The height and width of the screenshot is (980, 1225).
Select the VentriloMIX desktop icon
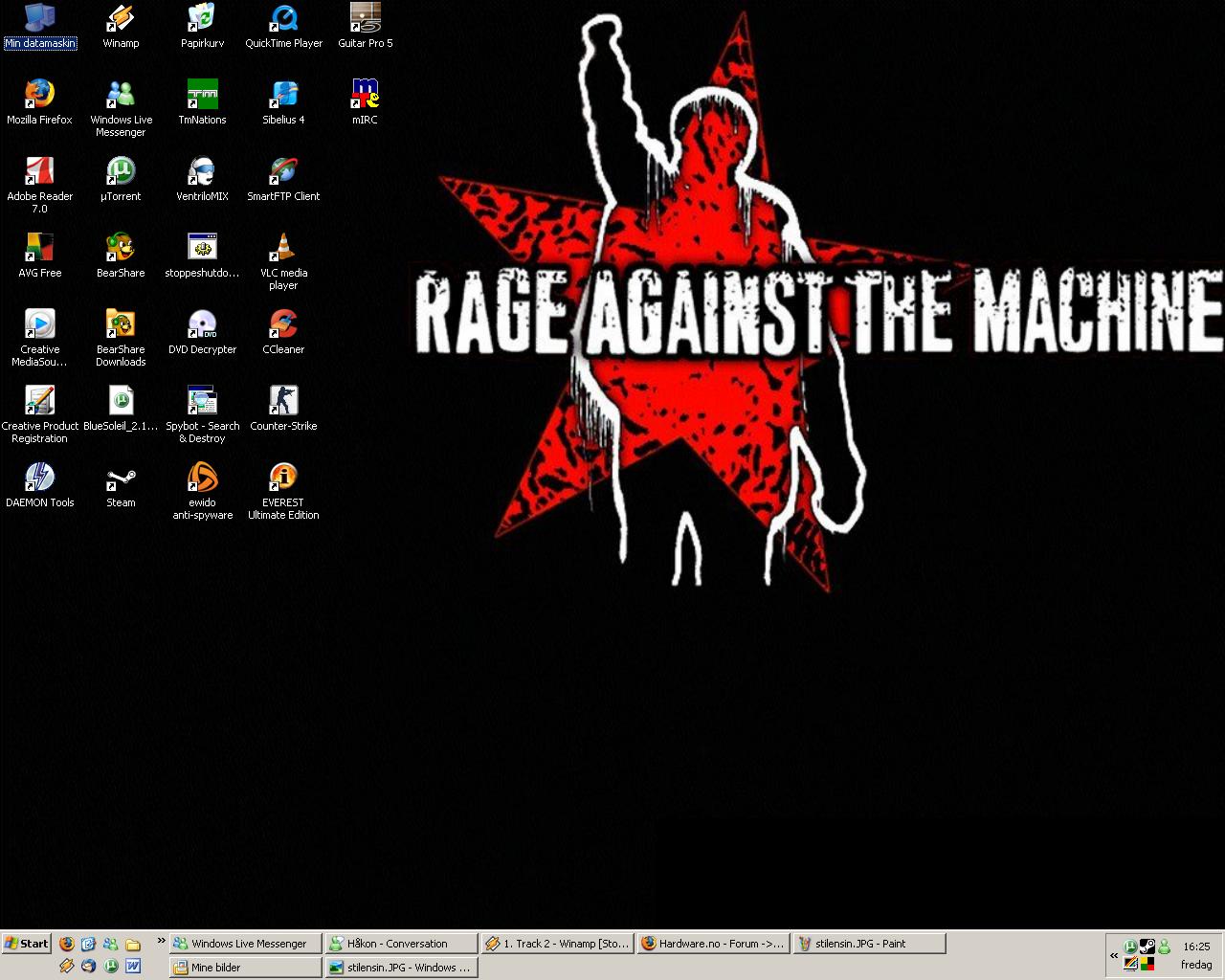click(x=202, y=179)
